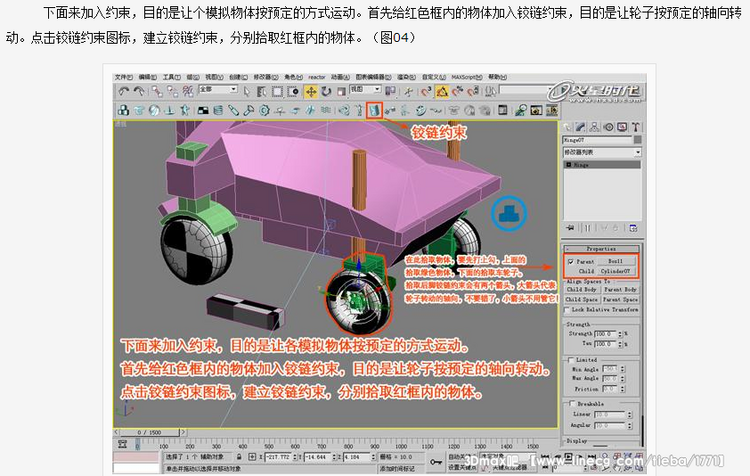Choose the rectangular selection region icon
The image size is (750, 476).
pos(277,91)
